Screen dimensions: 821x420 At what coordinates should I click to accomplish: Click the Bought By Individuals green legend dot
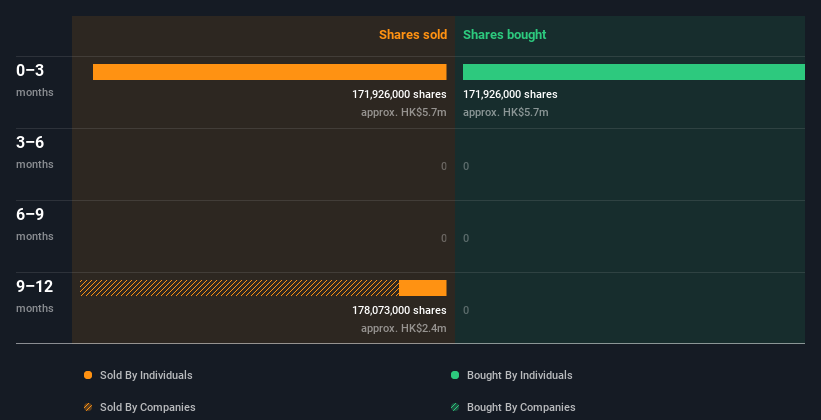455,375
